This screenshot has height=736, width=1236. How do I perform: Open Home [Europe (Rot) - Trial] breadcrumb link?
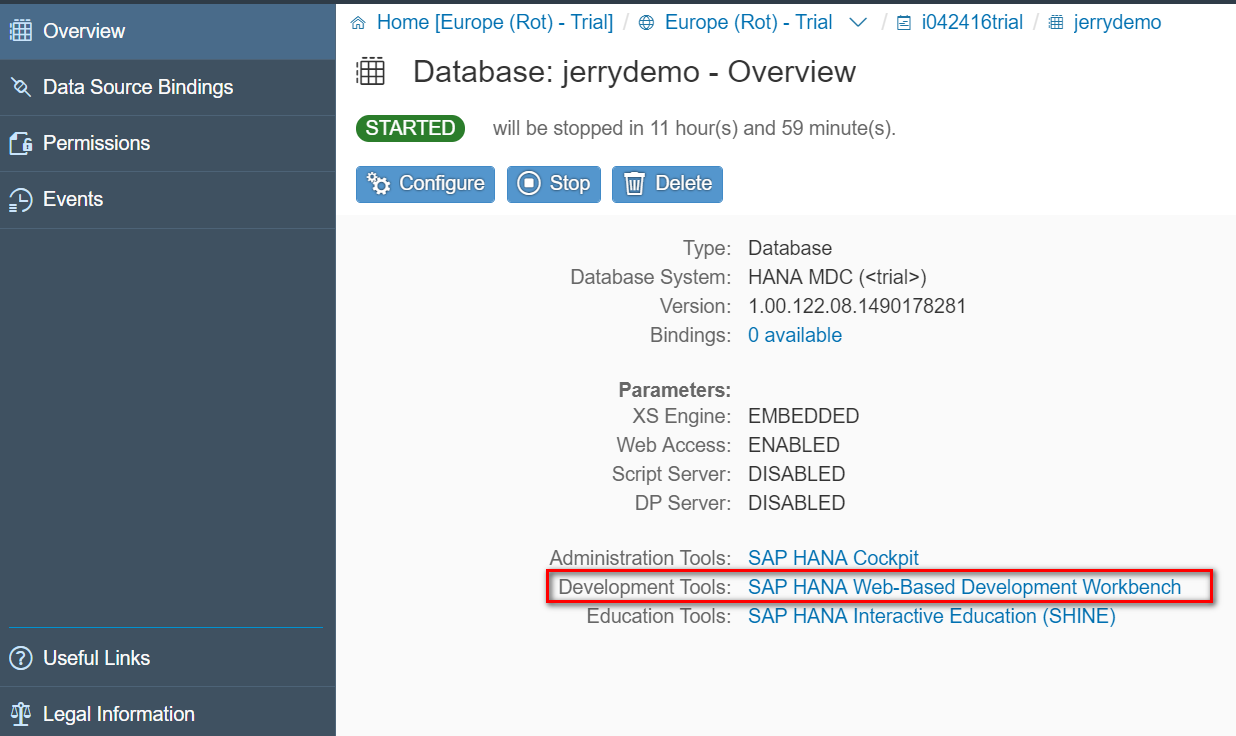click(x=495, y=22)
